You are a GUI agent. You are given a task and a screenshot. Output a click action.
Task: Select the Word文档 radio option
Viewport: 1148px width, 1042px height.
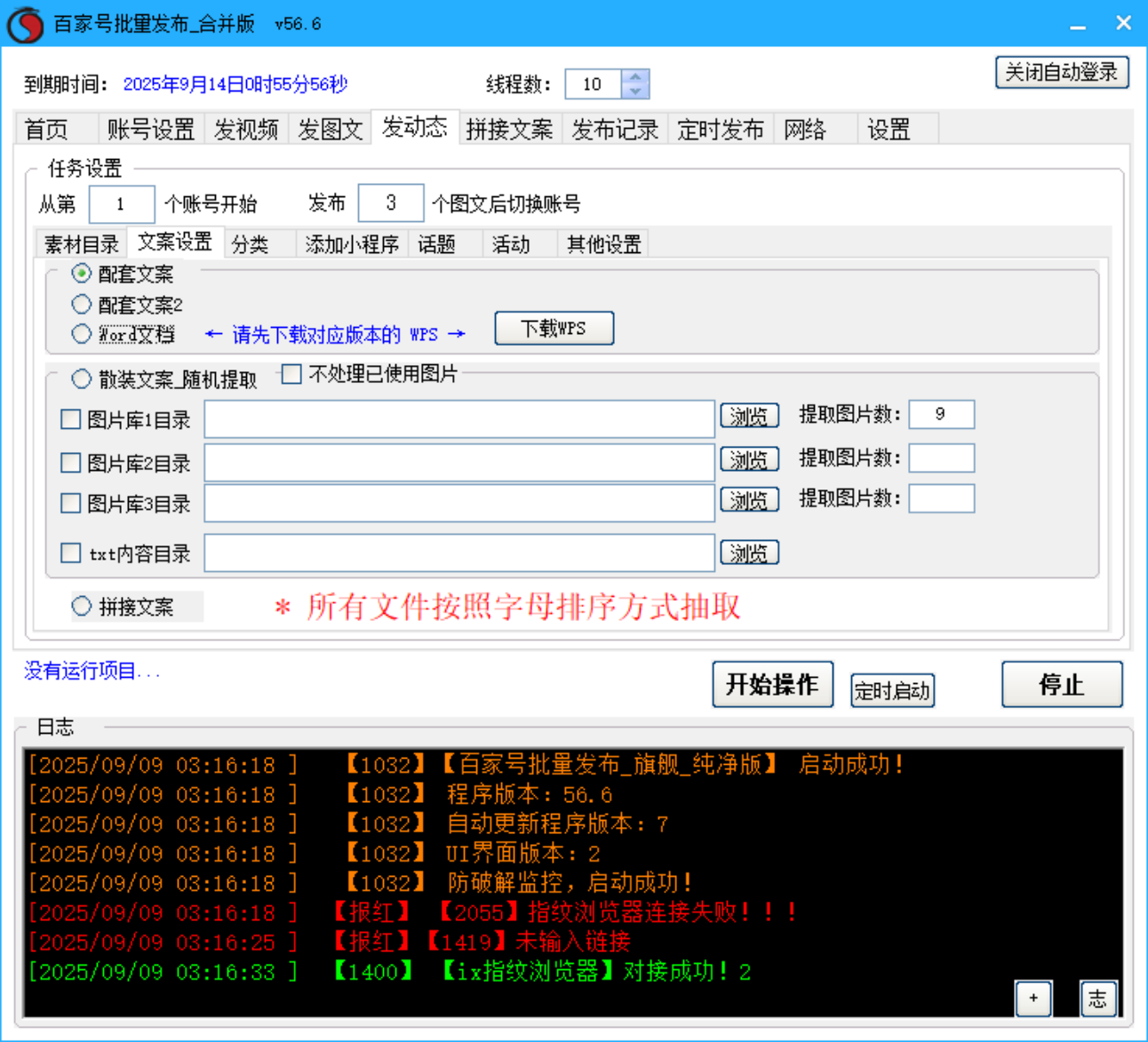[x=81, y=334]
